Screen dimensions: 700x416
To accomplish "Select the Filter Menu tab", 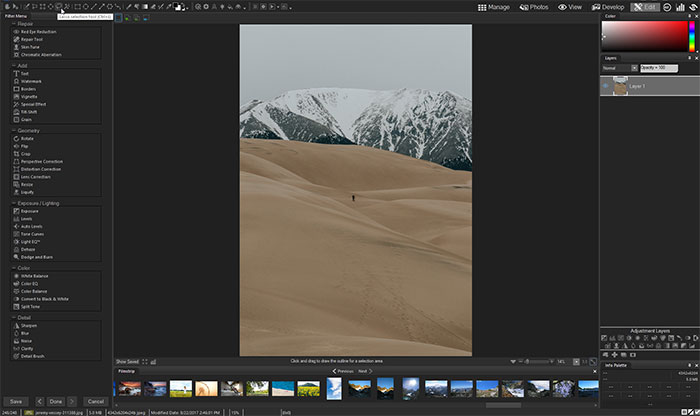I will [x=16, y=16].
